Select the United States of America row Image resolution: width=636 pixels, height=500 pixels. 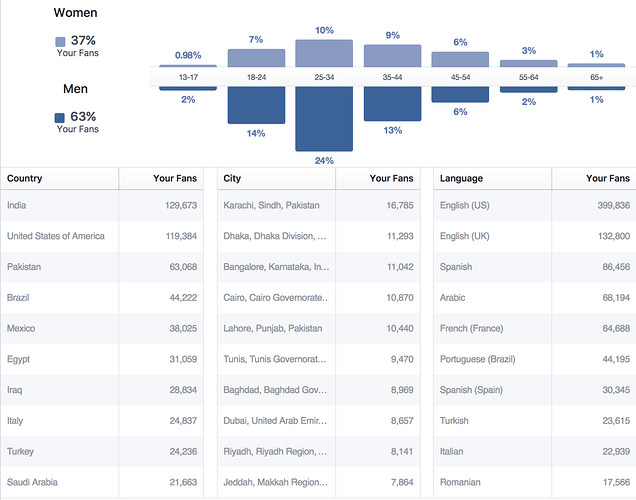click(x=102, y=236)
